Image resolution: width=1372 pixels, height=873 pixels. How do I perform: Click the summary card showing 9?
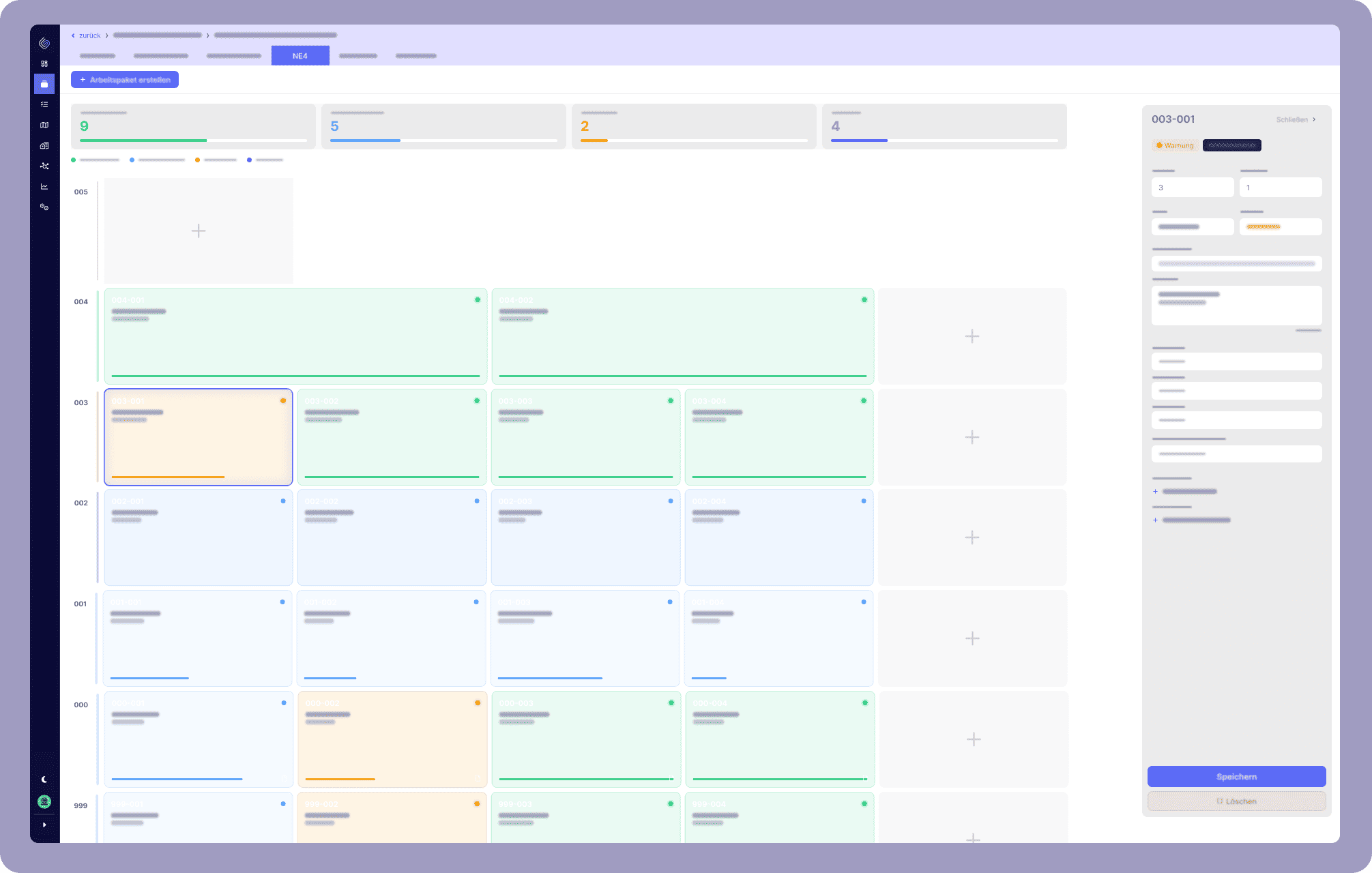pos(193,126)
